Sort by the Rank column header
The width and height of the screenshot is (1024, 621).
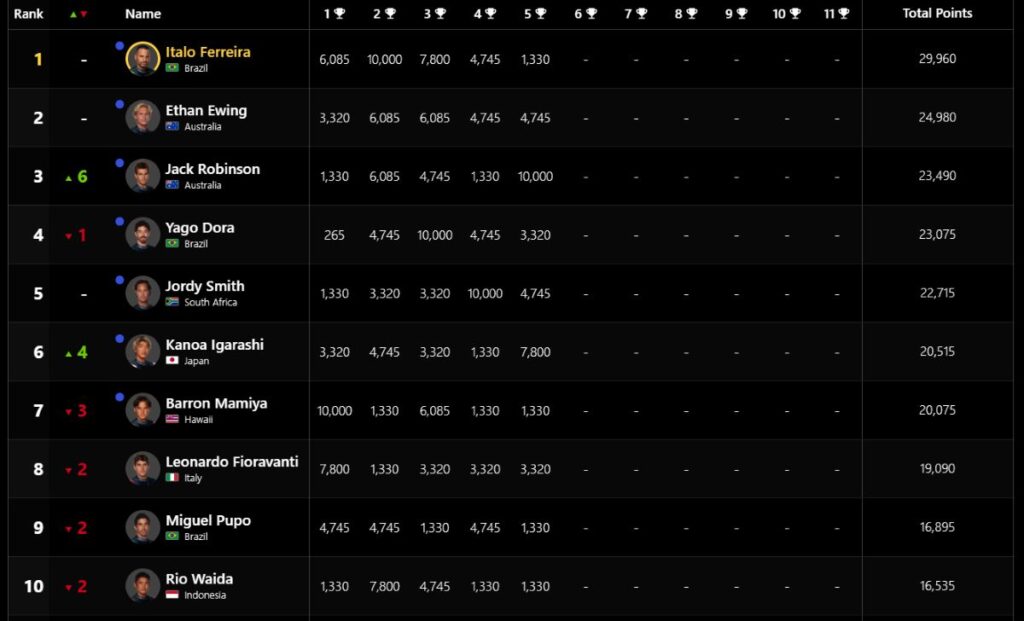click(28, 14)
